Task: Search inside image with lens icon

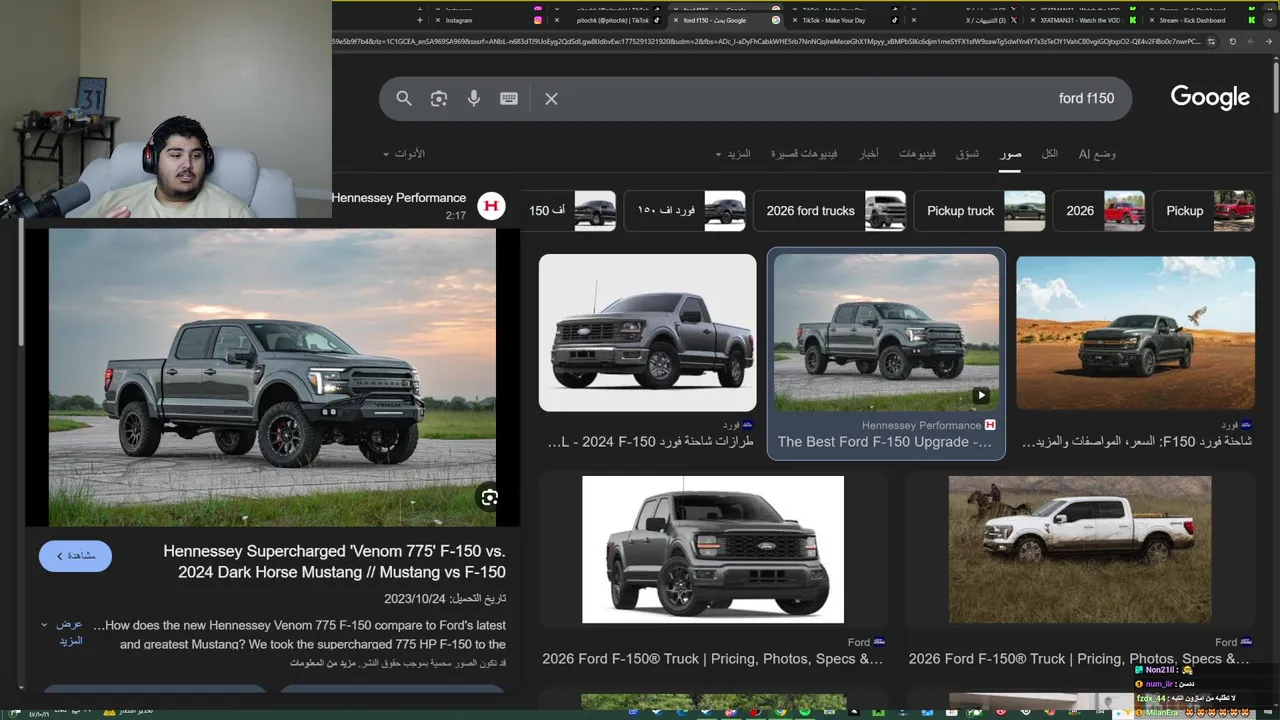Action: pos(489,497)
